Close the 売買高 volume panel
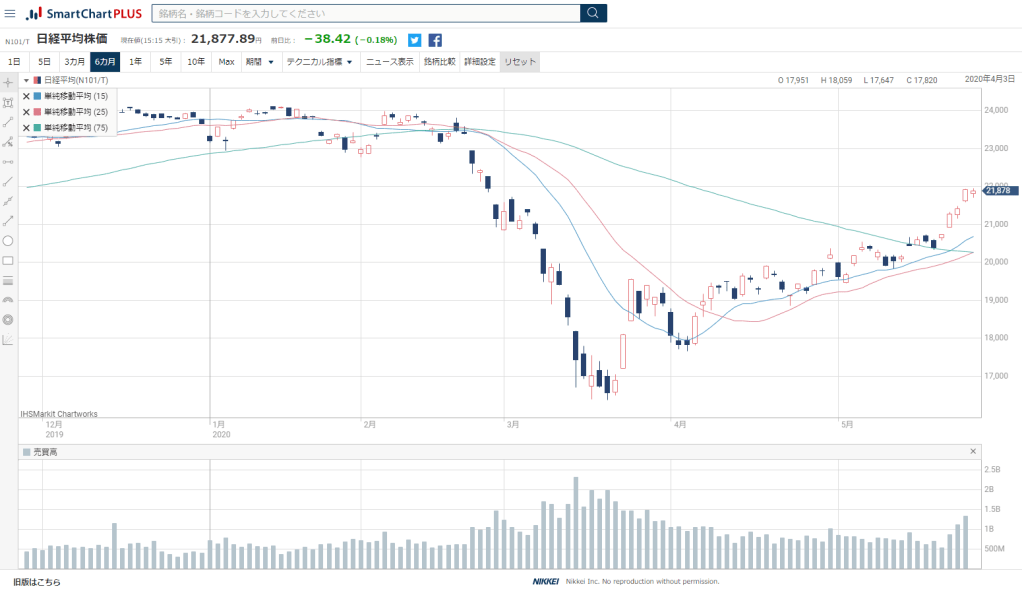Image resolution: width=1022 pixels, height=591 pixels. (x=973, y=452)
